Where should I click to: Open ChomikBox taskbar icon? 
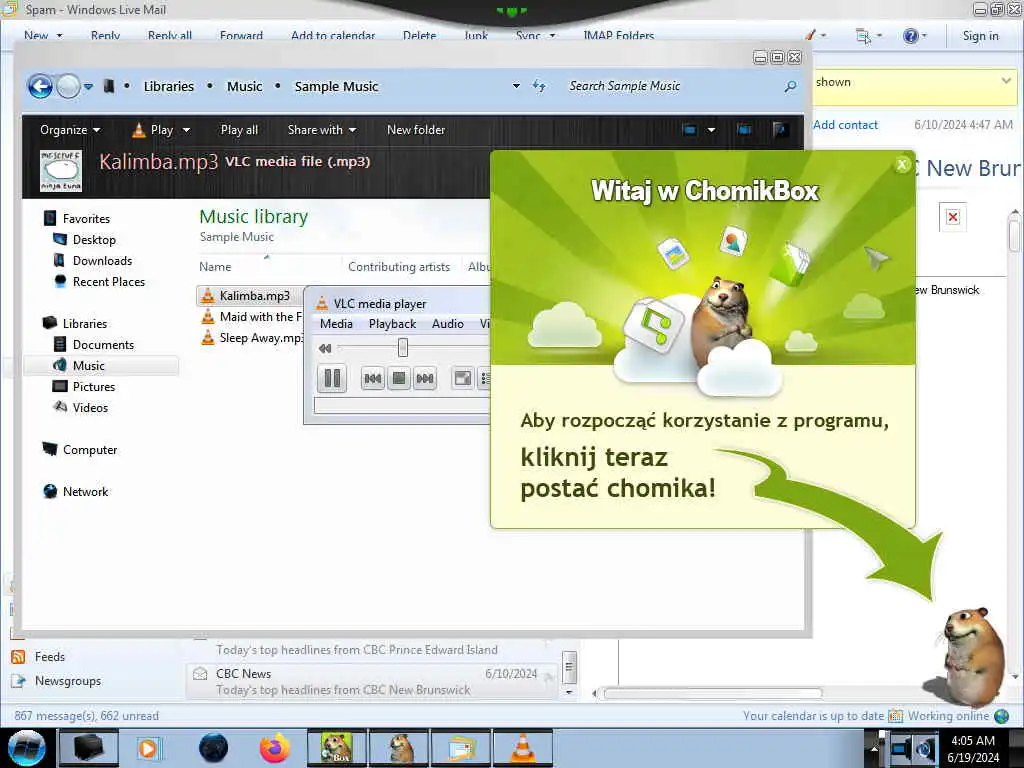coord(336,748)
